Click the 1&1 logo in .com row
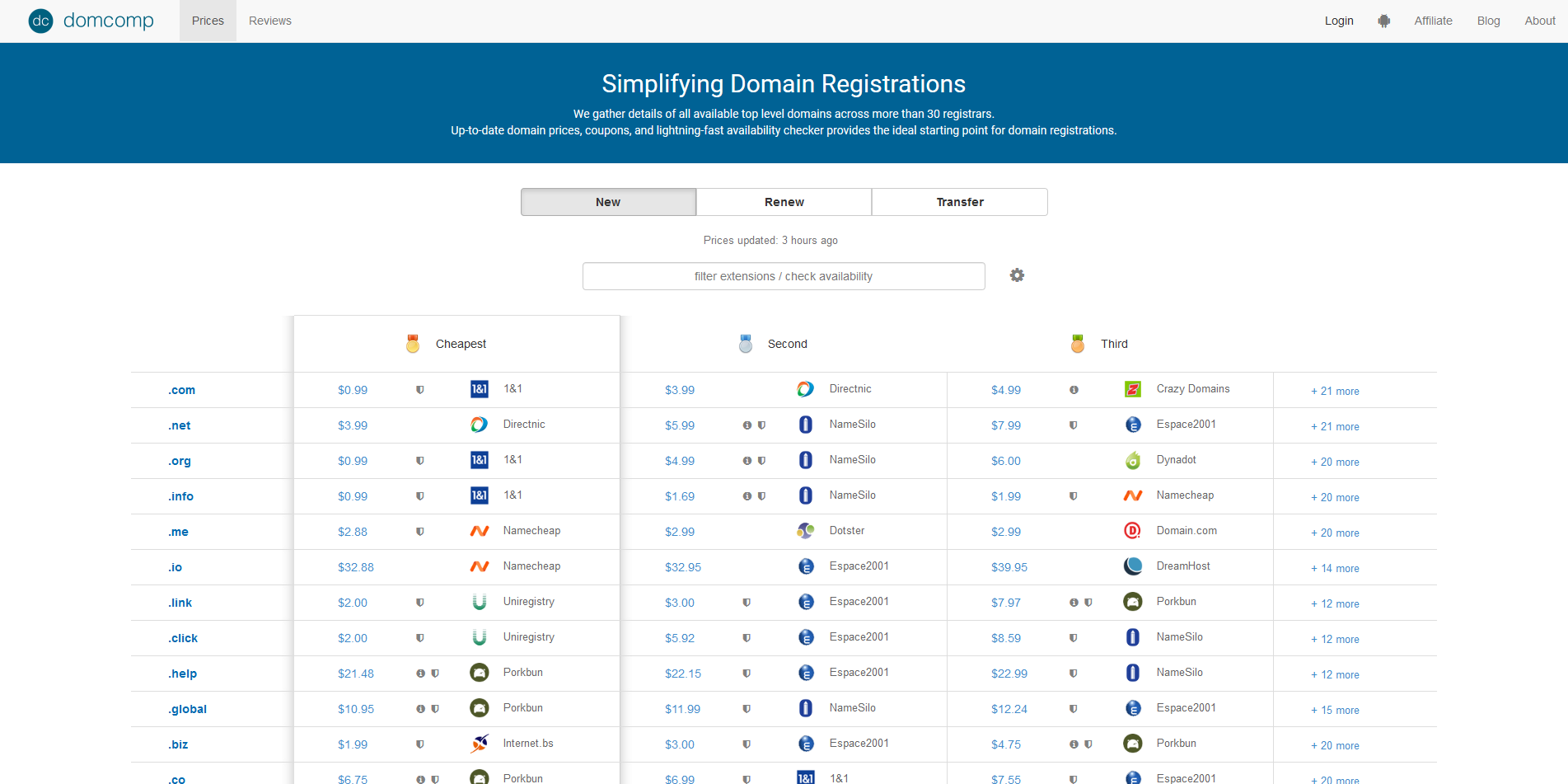Viewport: 1568px width, 784px height. coord(480,389)
